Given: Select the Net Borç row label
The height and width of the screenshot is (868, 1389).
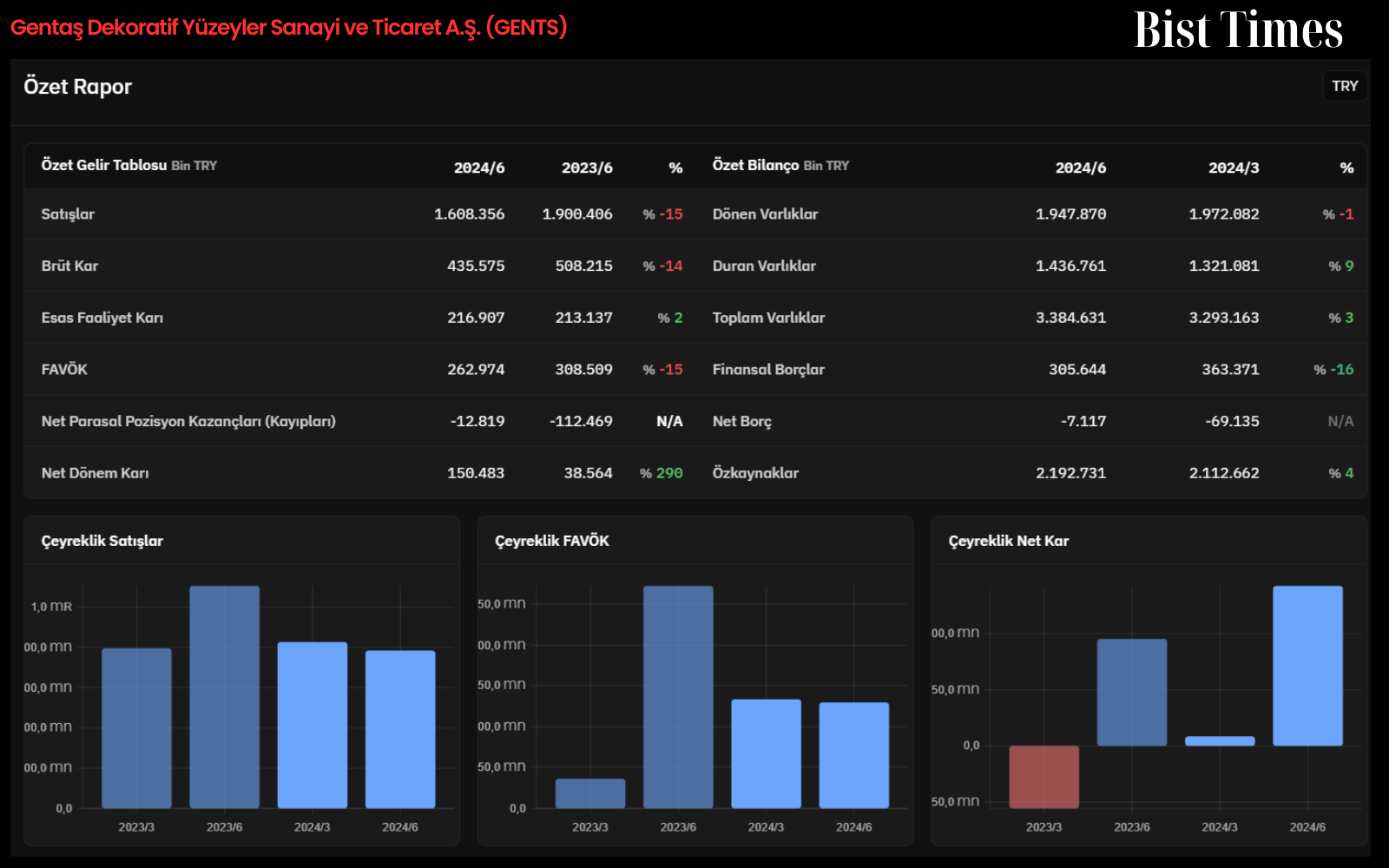Looking at the screenshot, I should (742, 421).
